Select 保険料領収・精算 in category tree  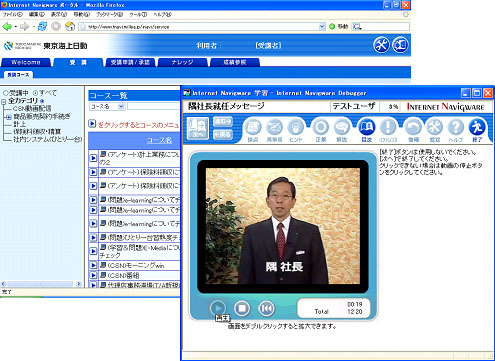pos(37,132)
